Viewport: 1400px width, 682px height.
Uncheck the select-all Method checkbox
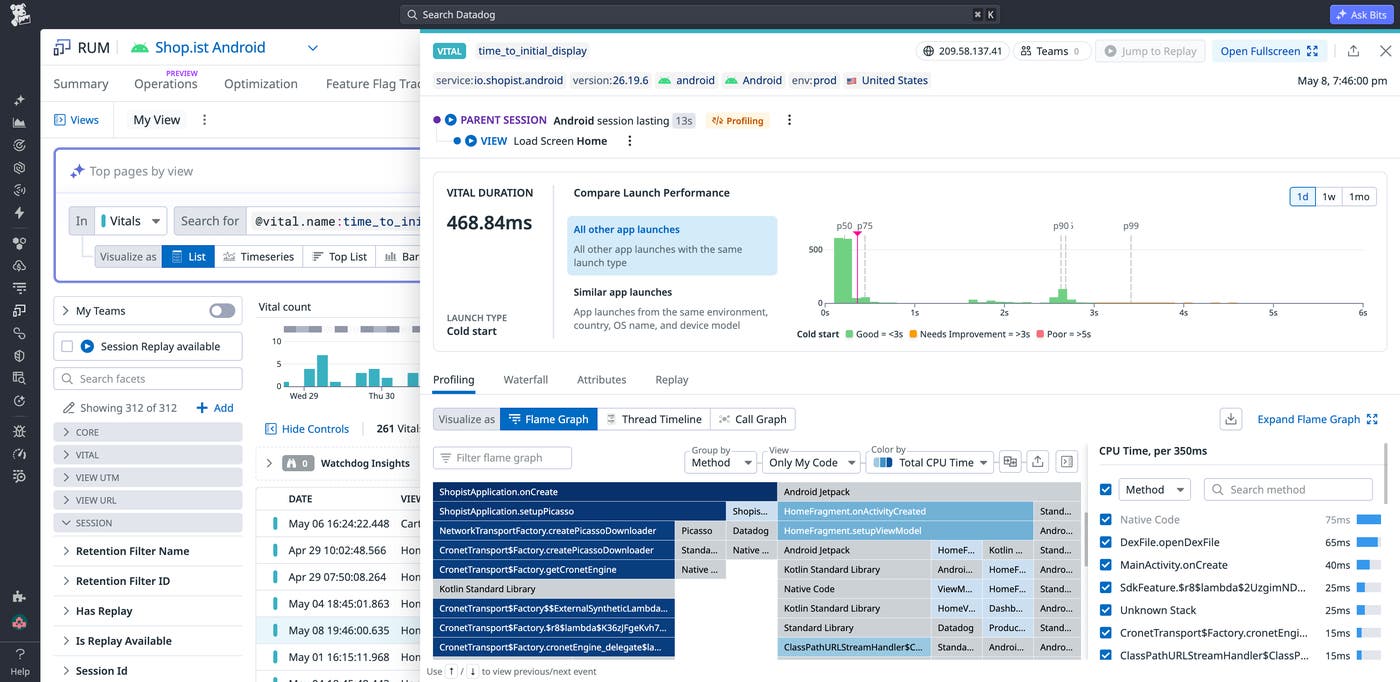(1105, 490)
